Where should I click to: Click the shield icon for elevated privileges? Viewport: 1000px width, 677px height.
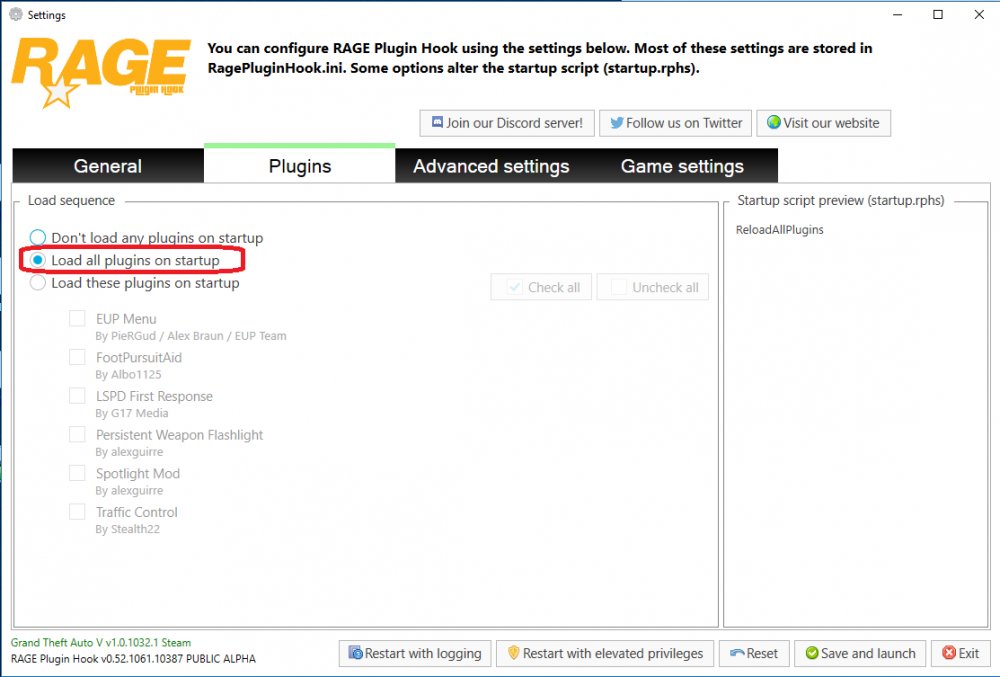tap(513, 653)
